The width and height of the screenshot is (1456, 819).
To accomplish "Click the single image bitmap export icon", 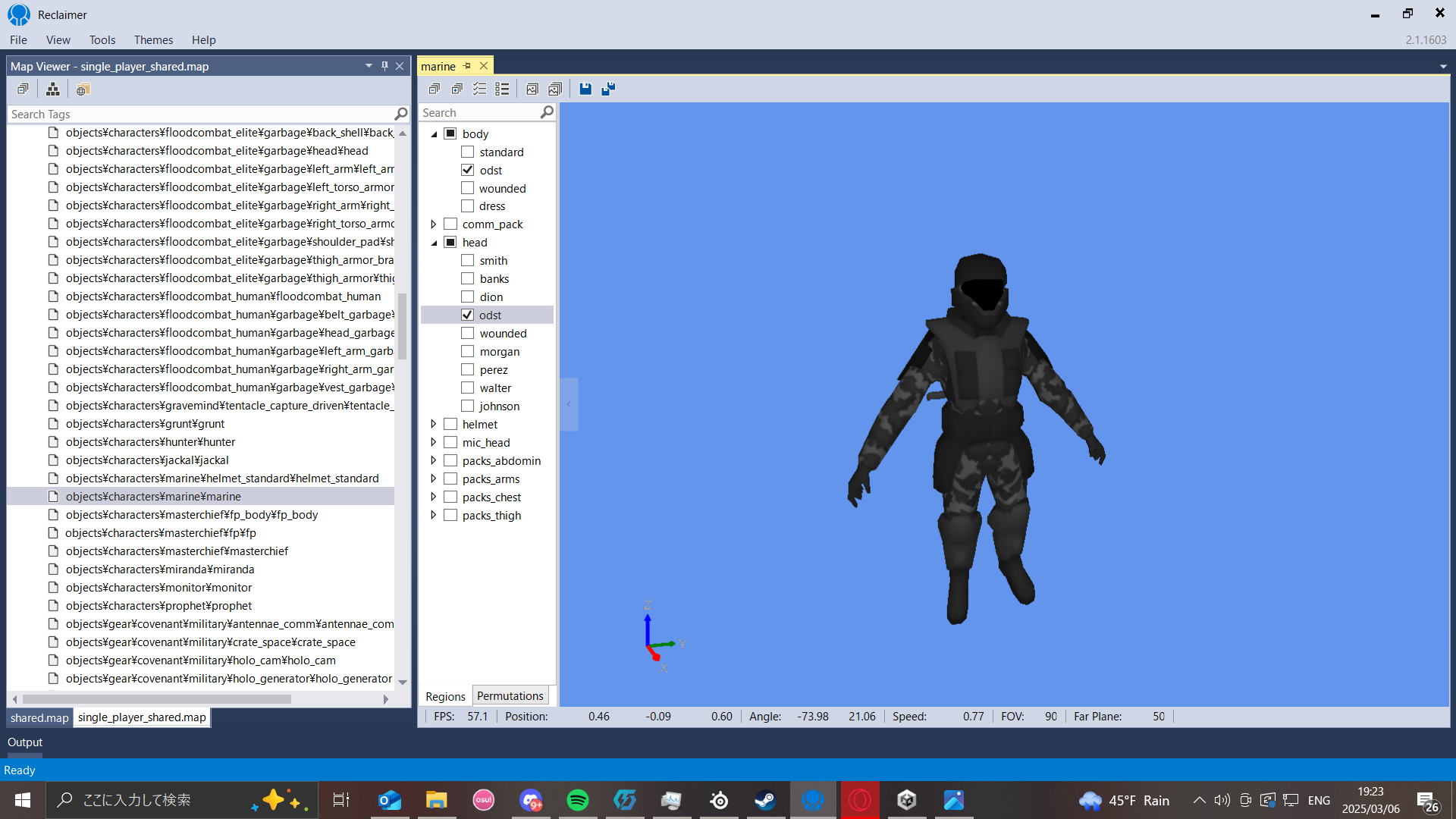I will [532, 89].
